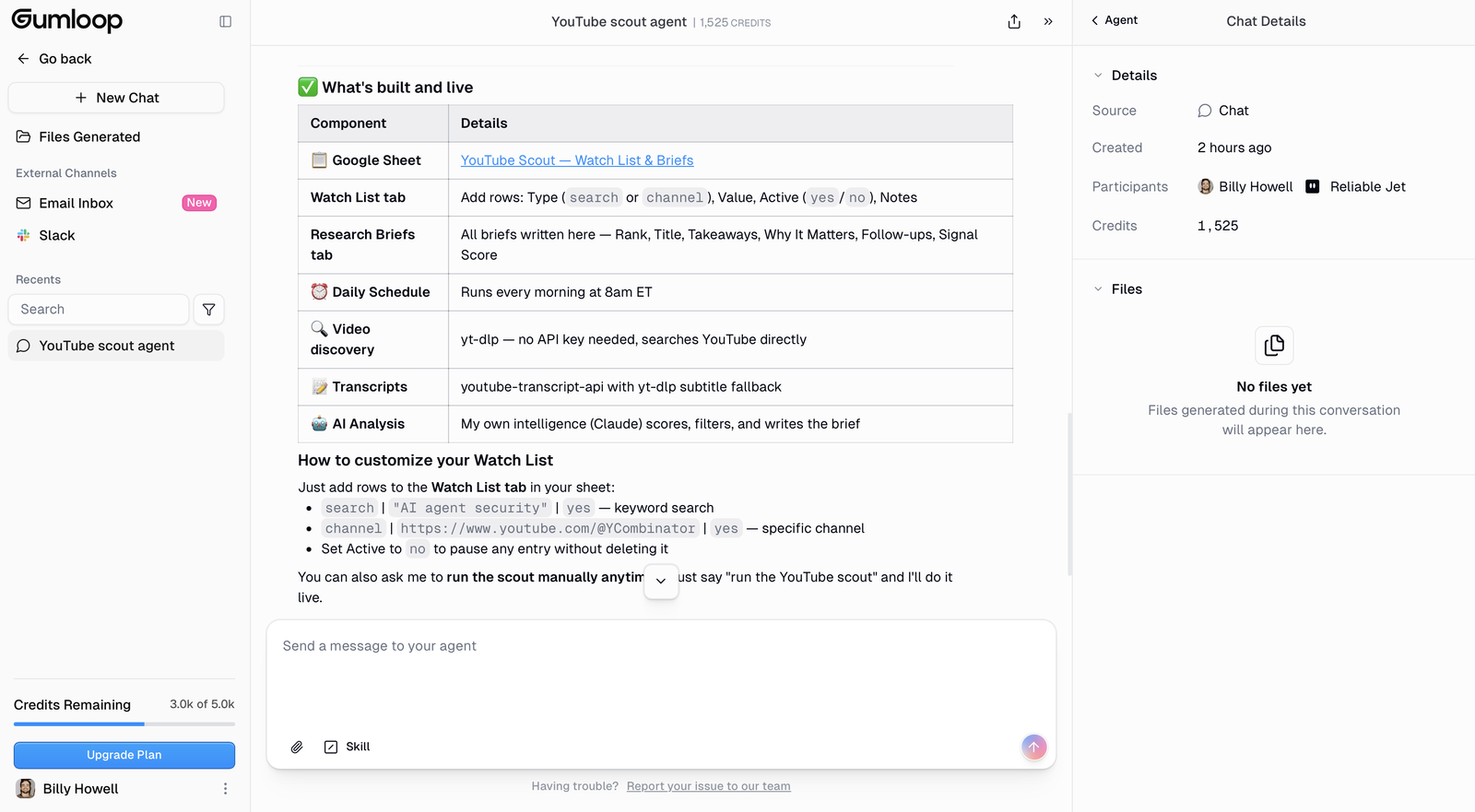Click the New badge

point(199,203)
